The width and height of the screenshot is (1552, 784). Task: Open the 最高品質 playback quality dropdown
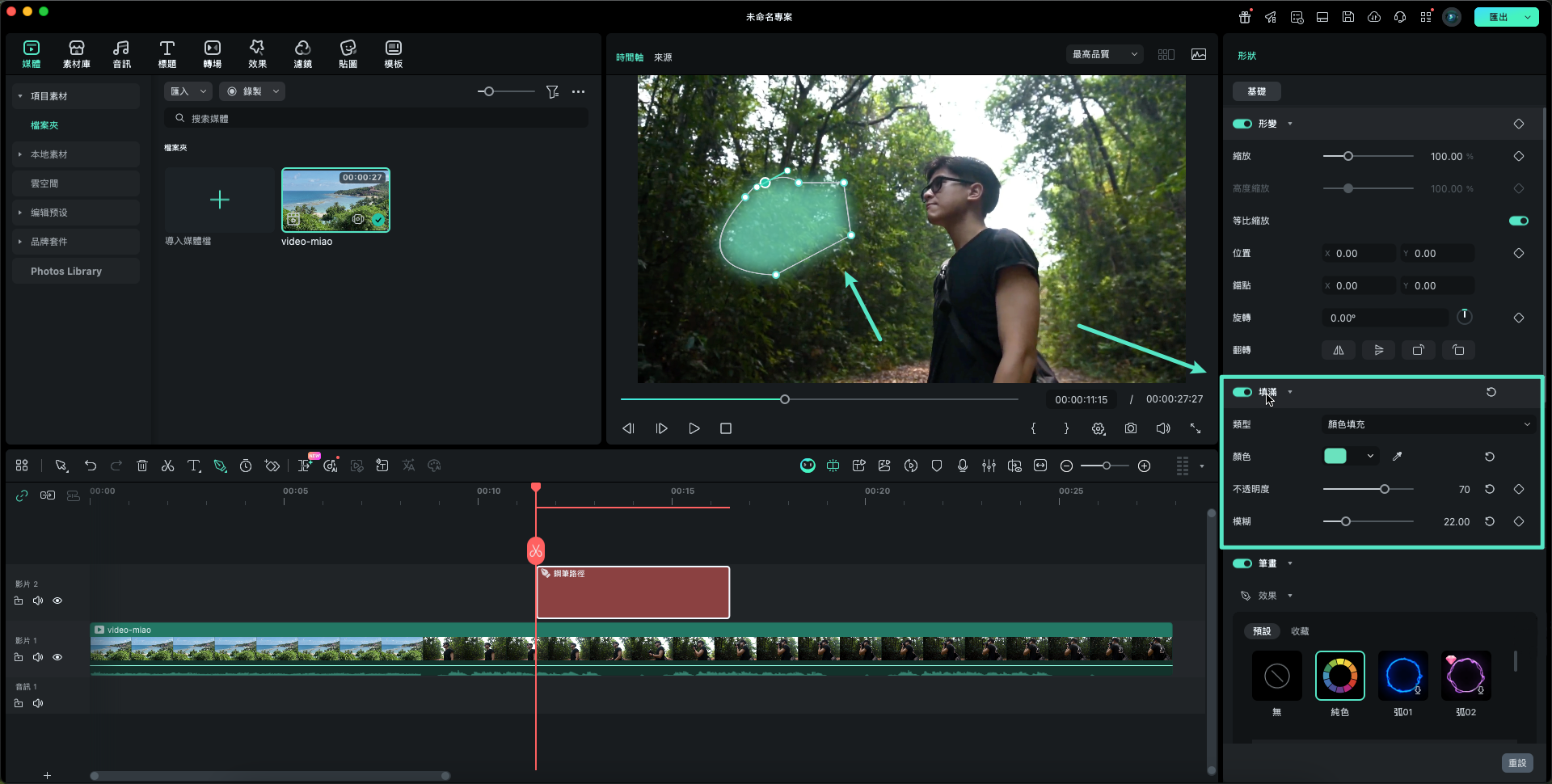pos(1104,54)
